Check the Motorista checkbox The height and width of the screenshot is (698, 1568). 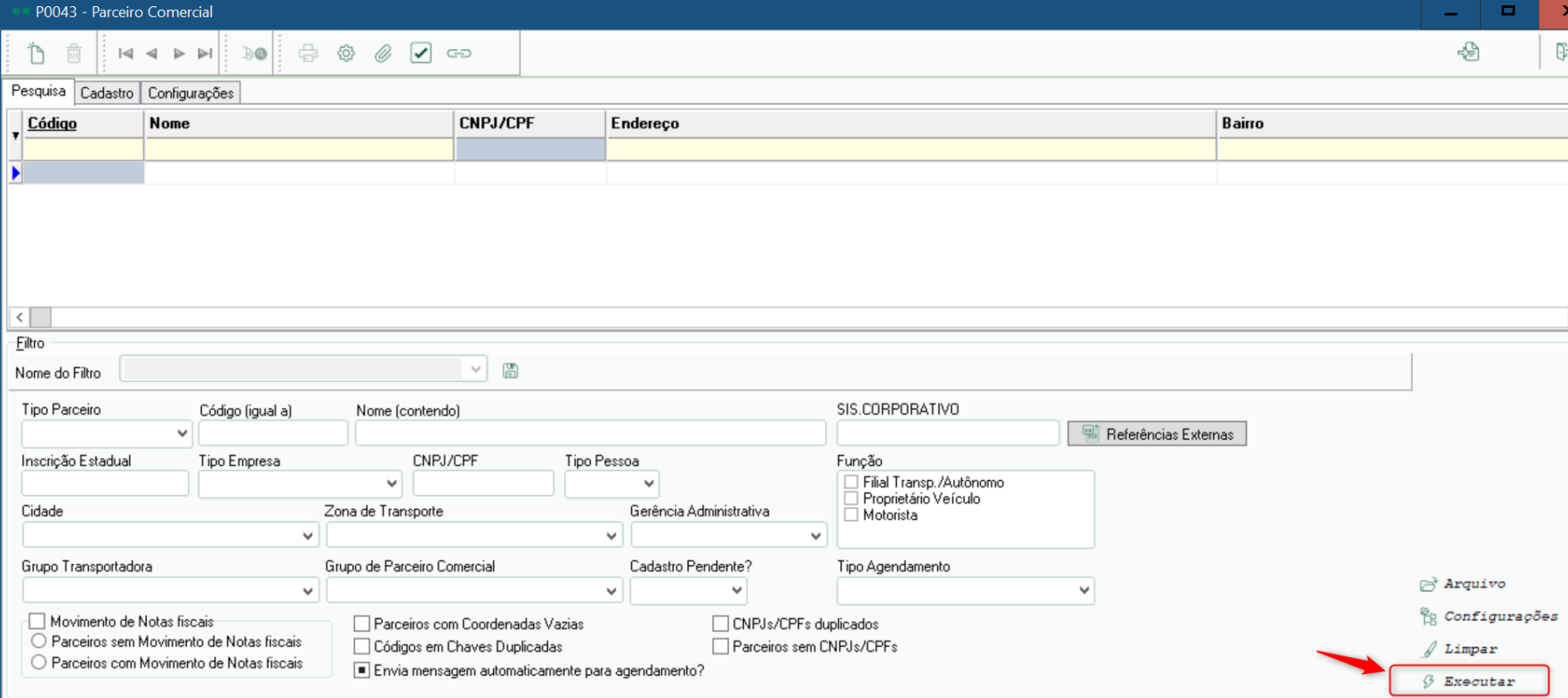click(x=852, y=515)
